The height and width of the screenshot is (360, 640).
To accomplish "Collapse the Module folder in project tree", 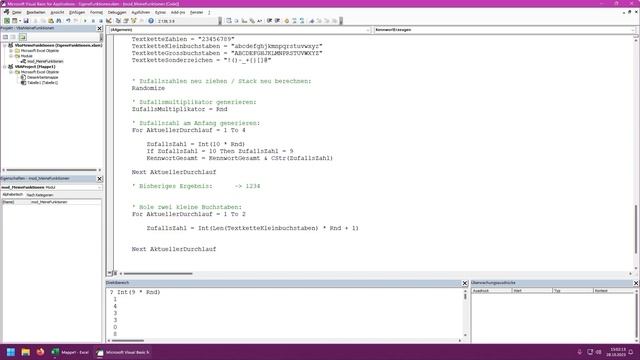I will point(11,56).
